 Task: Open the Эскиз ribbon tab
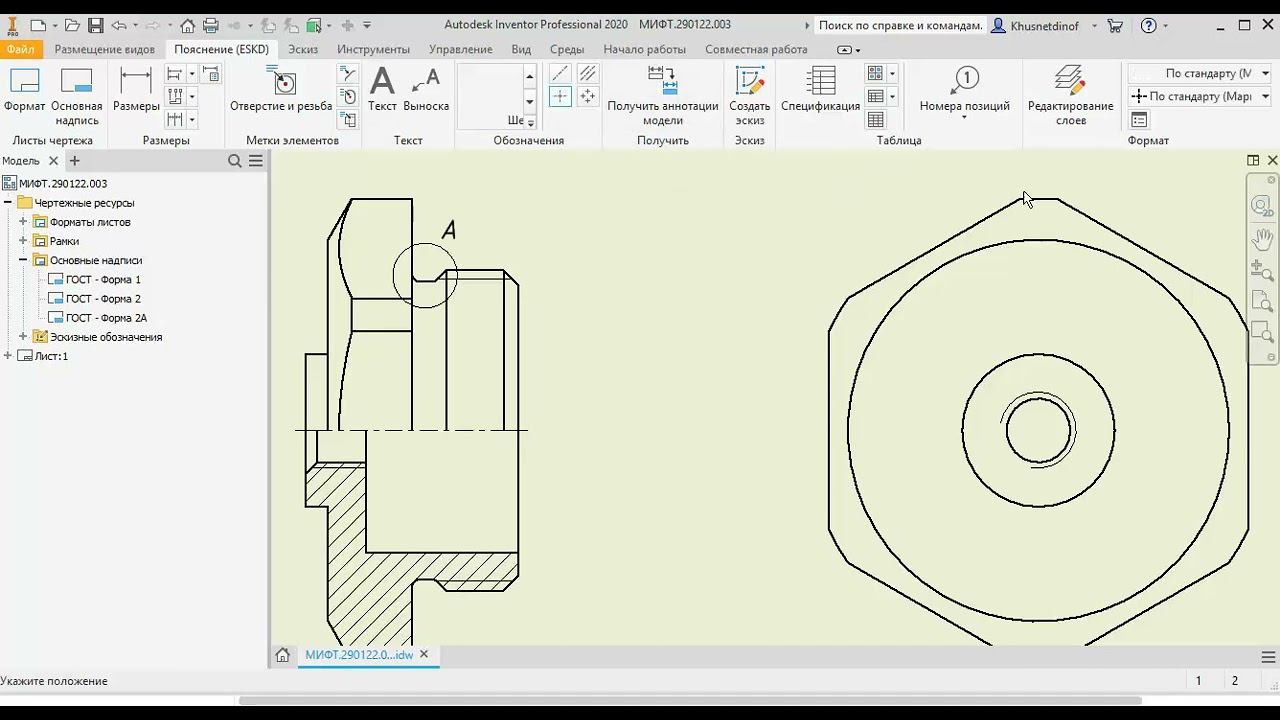point(303,49)
